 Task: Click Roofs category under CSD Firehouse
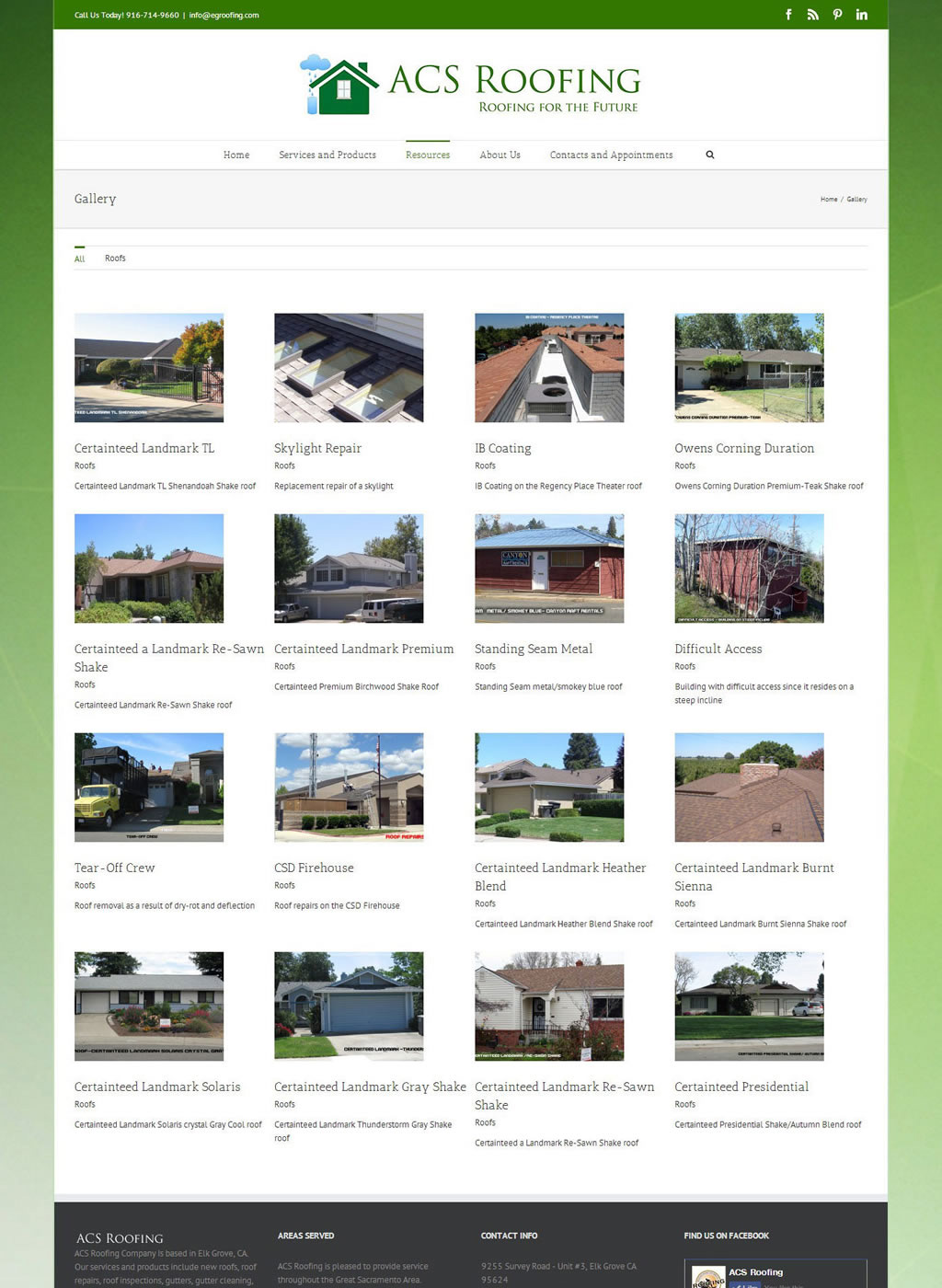click(284, 885)
